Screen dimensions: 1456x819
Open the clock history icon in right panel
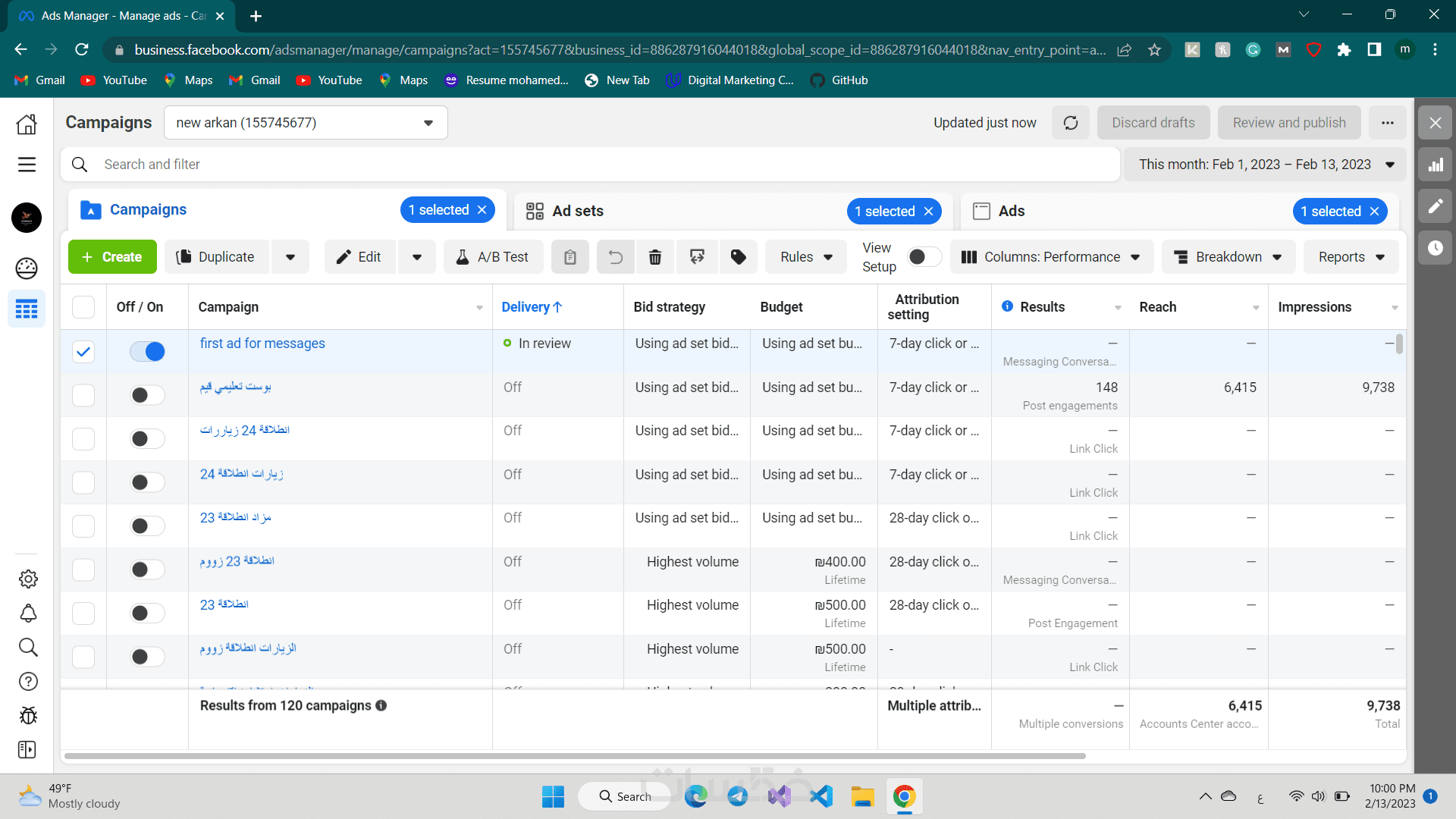coord(1436,248)
